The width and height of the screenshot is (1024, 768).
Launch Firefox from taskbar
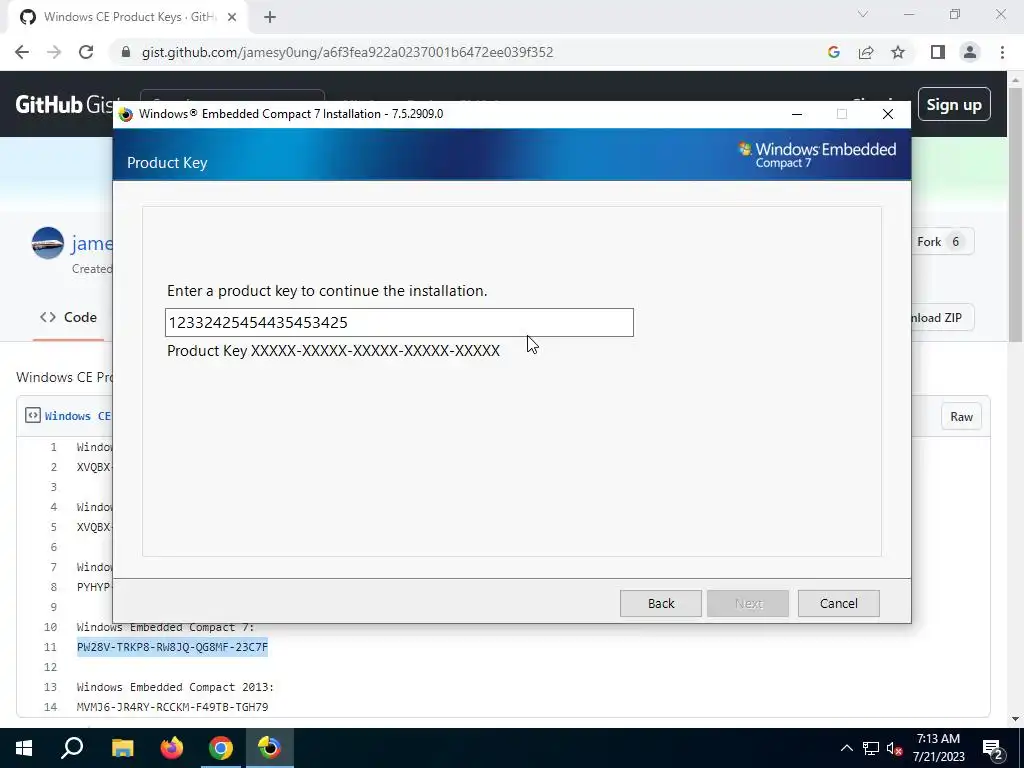click(x=172, y=748)
